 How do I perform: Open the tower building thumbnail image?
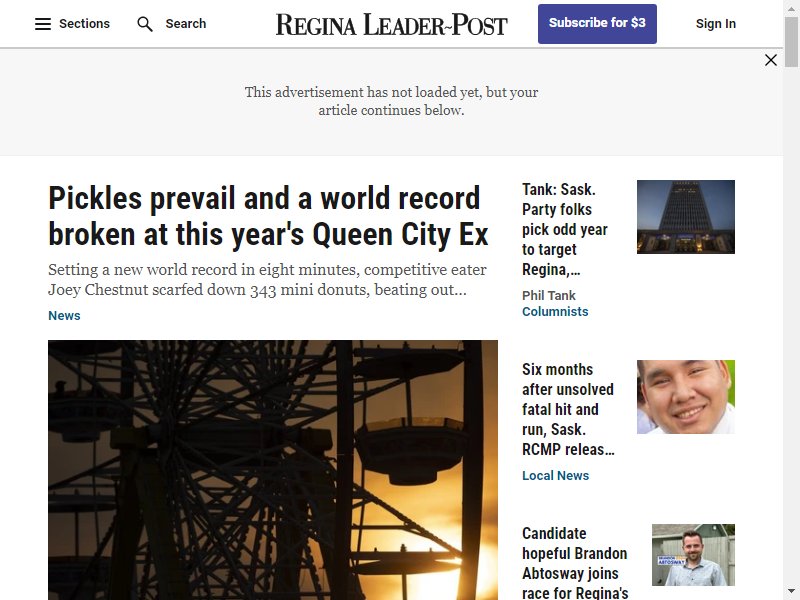686,217
